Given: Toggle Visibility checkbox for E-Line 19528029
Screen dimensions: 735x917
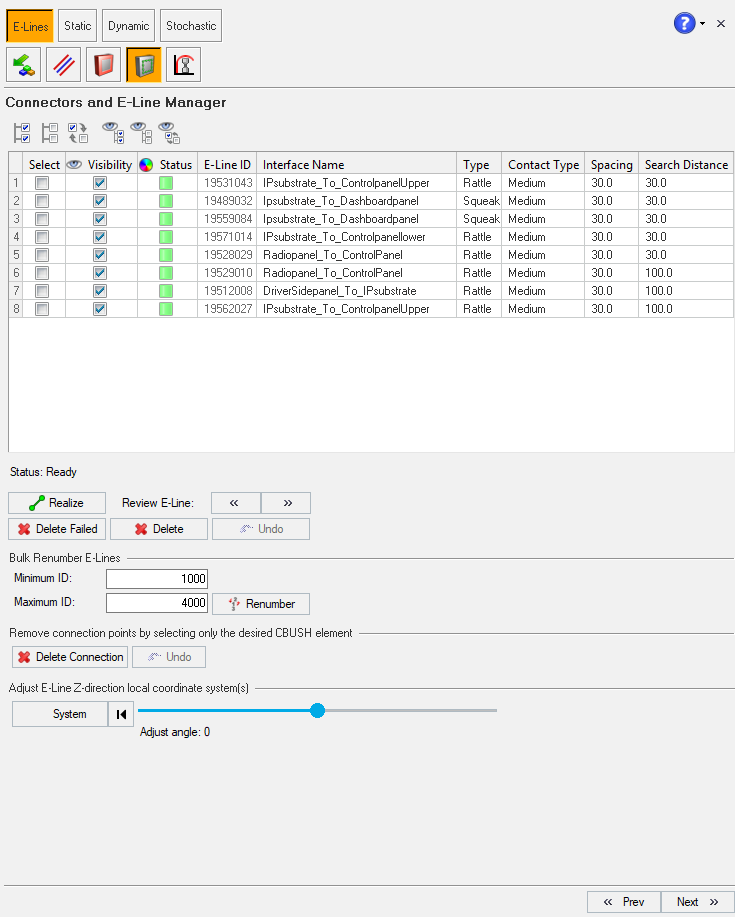Looking at the screenshot, I should point(100,255).
